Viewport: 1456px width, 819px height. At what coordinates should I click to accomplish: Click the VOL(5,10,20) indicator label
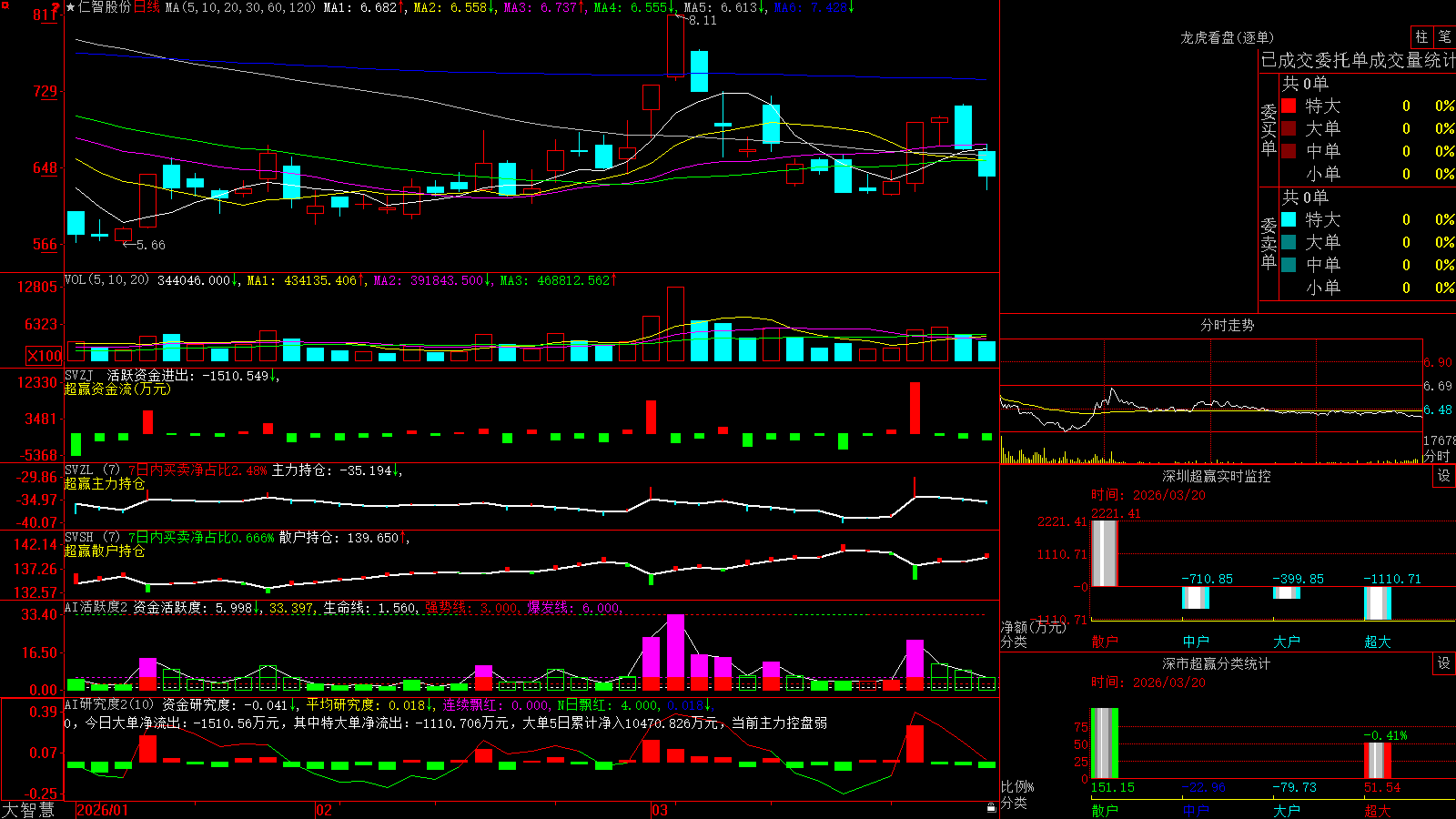[106, 279]
